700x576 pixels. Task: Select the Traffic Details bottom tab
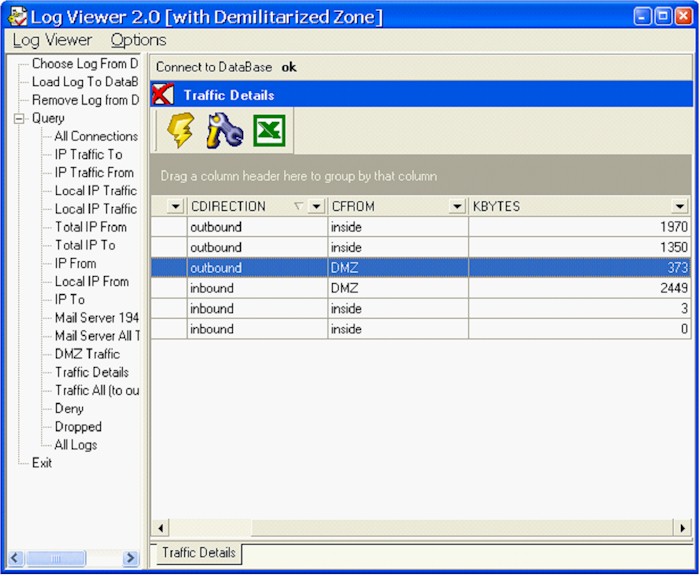click(x=199, y=553)
